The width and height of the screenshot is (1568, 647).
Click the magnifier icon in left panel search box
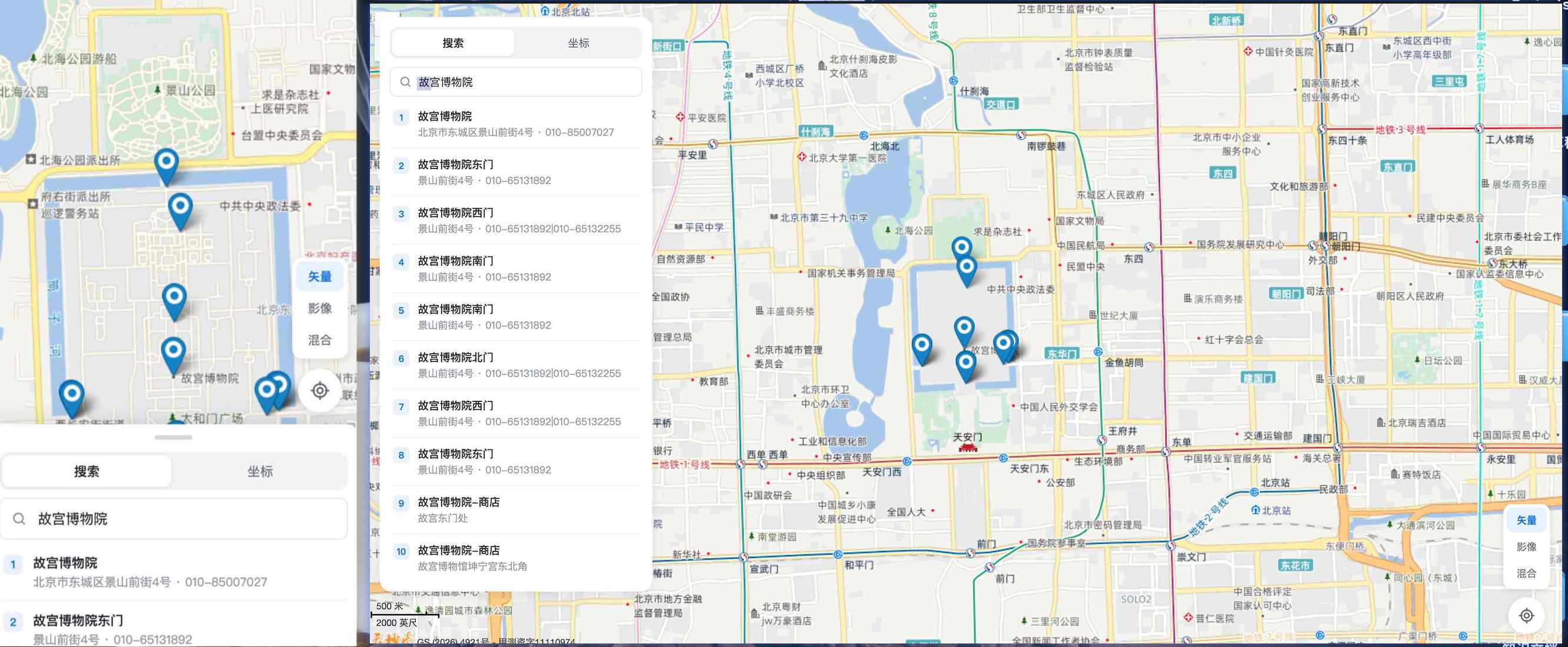tap(19, 519)
